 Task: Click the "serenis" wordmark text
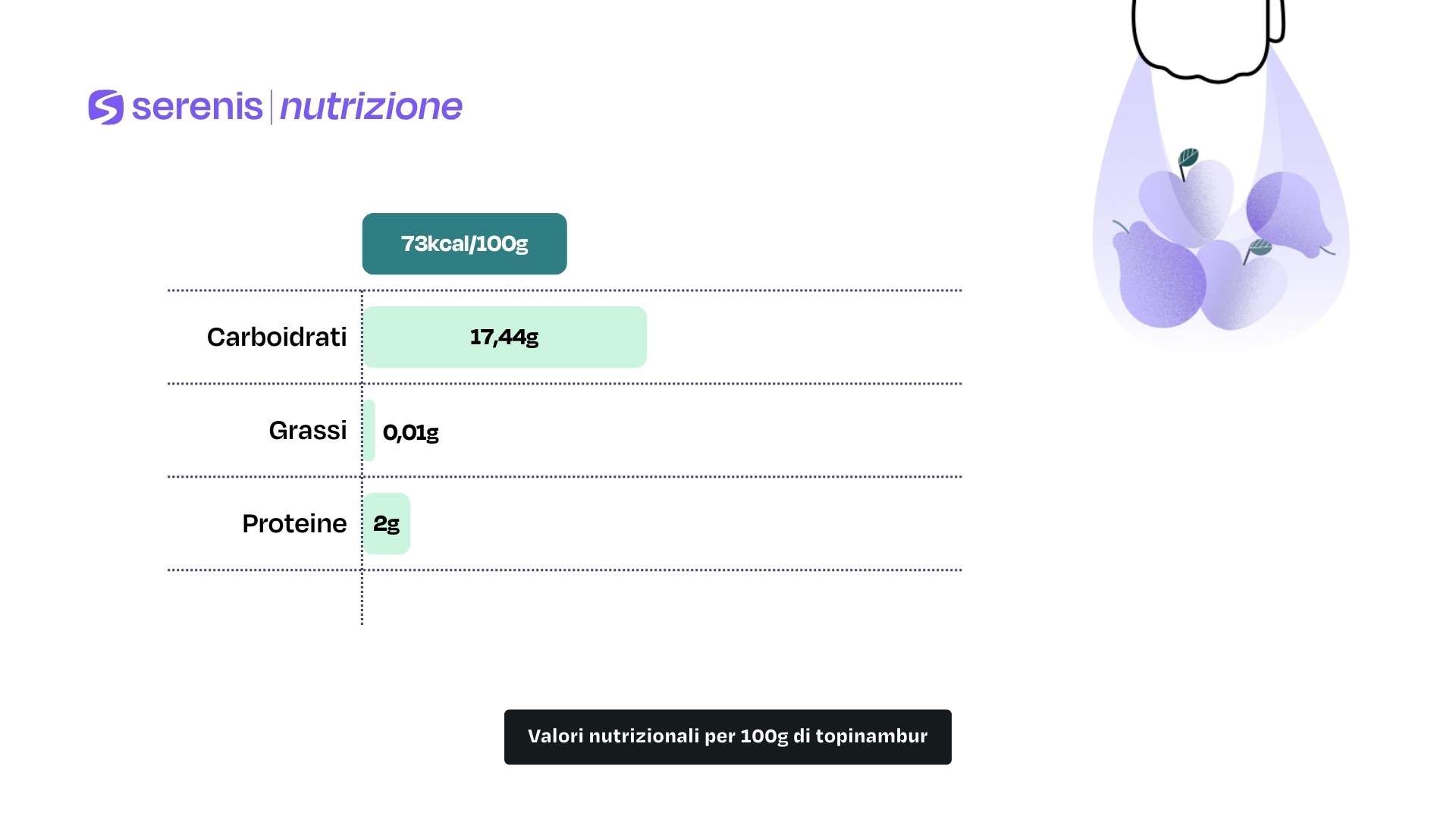point(197,107)
